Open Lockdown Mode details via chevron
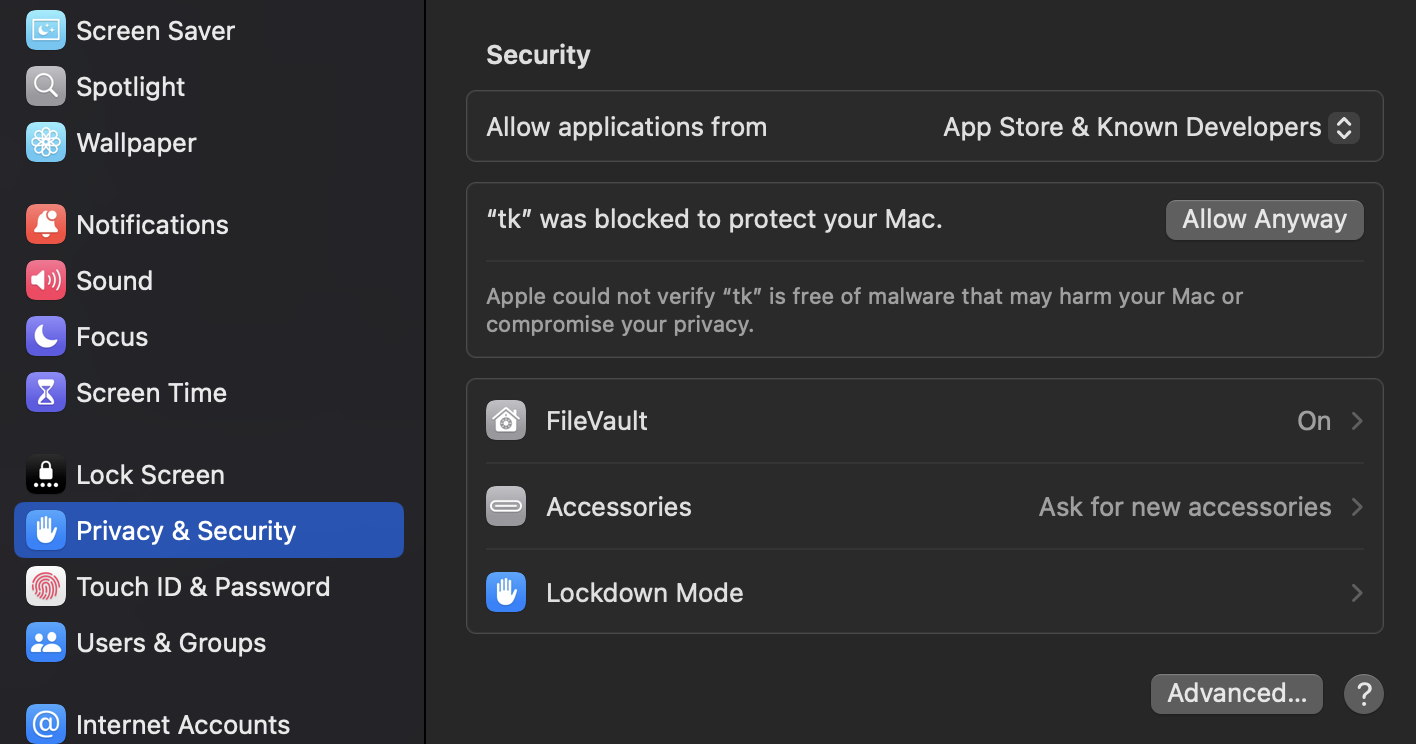 (1357, 593)
